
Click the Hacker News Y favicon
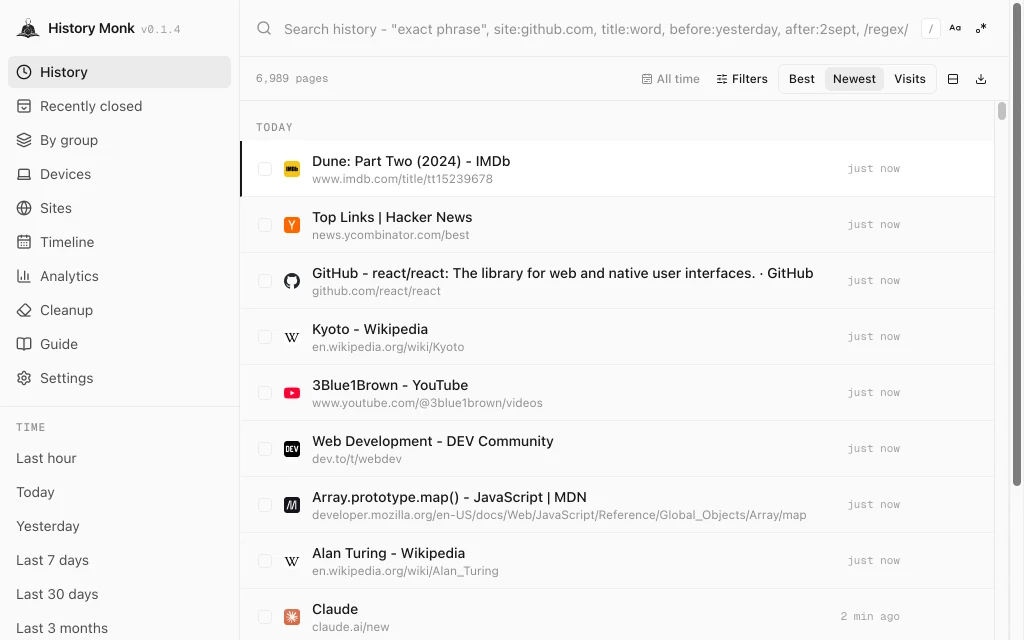click(x=292, y=225)
